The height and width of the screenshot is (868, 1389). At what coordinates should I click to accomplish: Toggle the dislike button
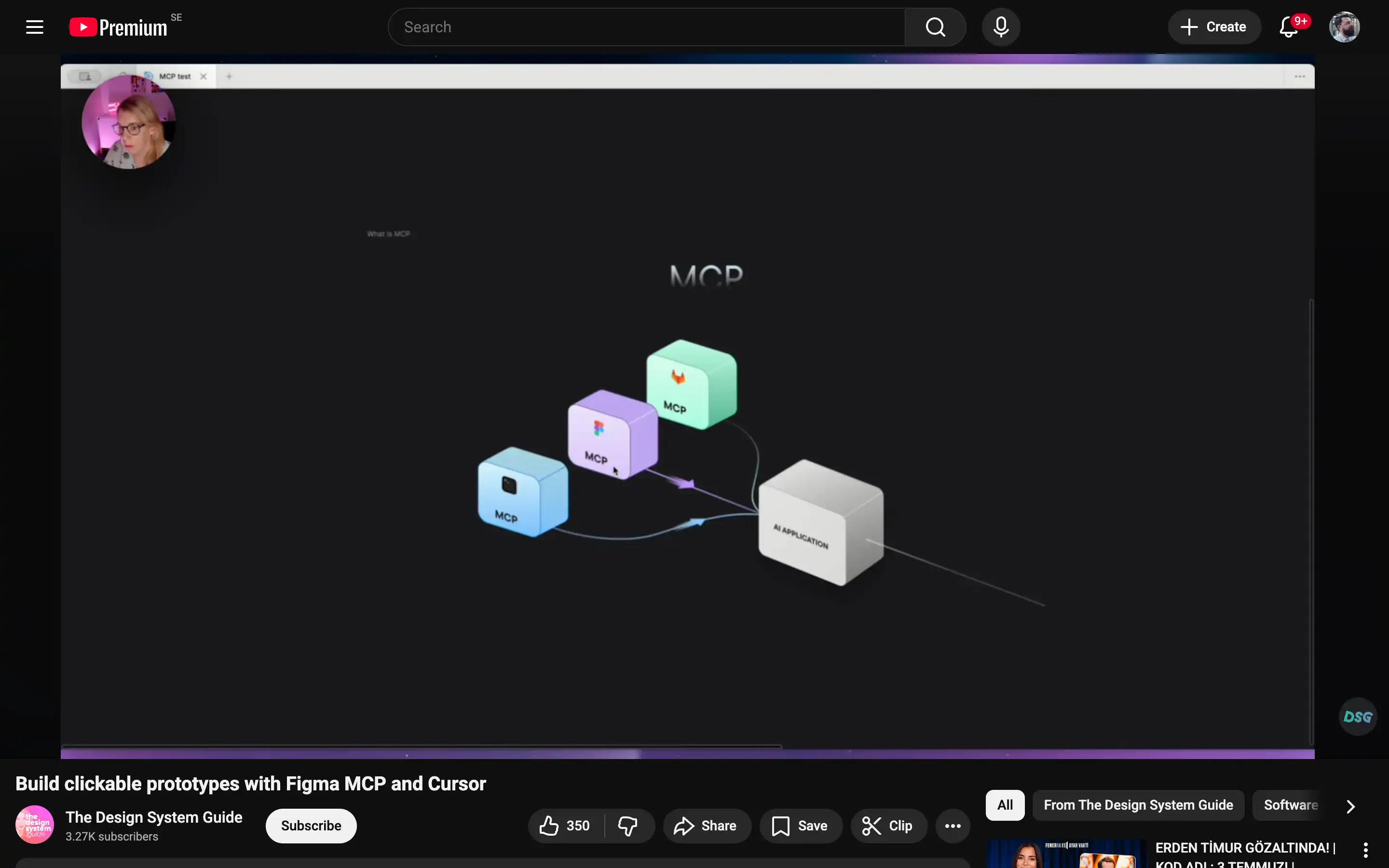point(628,826)
